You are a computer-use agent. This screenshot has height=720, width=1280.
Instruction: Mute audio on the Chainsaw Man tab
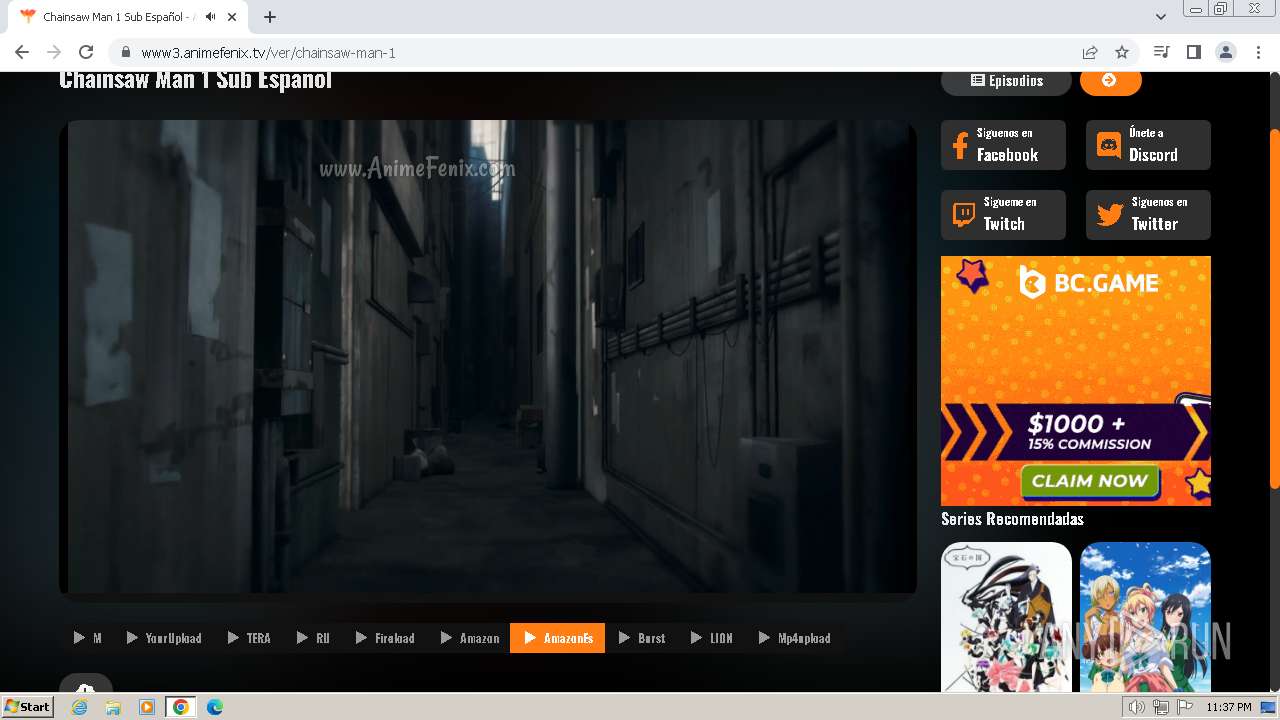click(210, 17)
